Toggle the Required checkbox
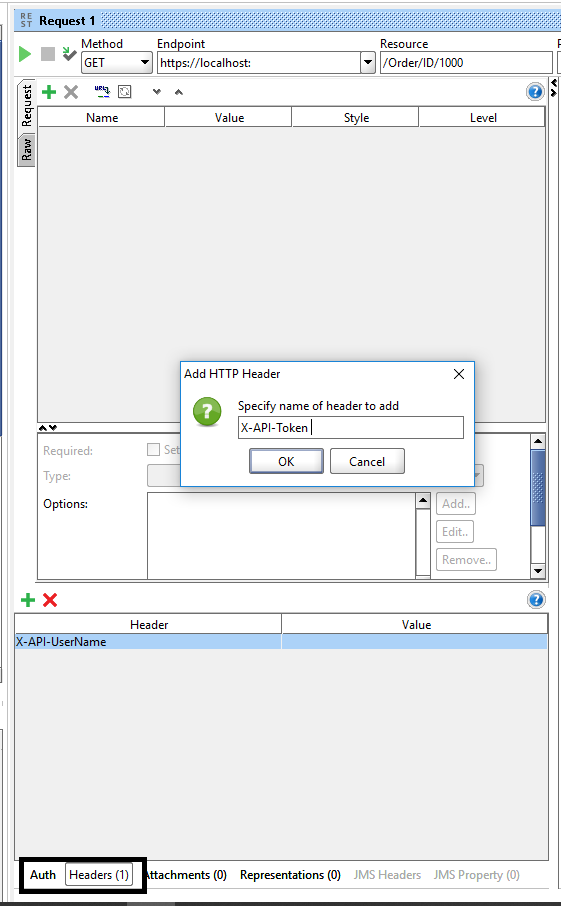 tap(153, 450)
